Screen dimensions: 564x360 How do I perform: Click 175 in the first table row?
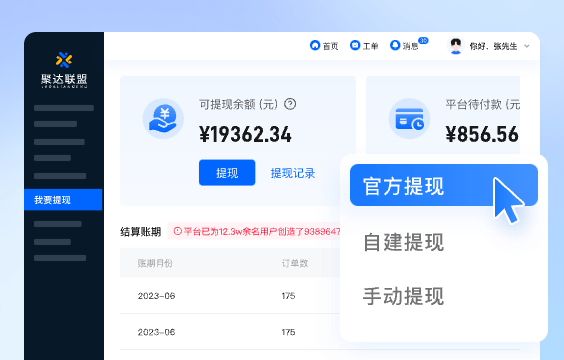[288, 296]
